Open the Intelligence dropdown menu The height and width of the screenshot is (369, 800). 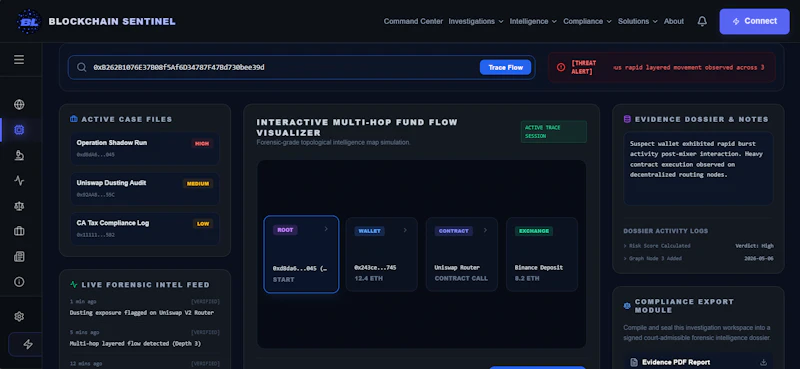(533, 21)
